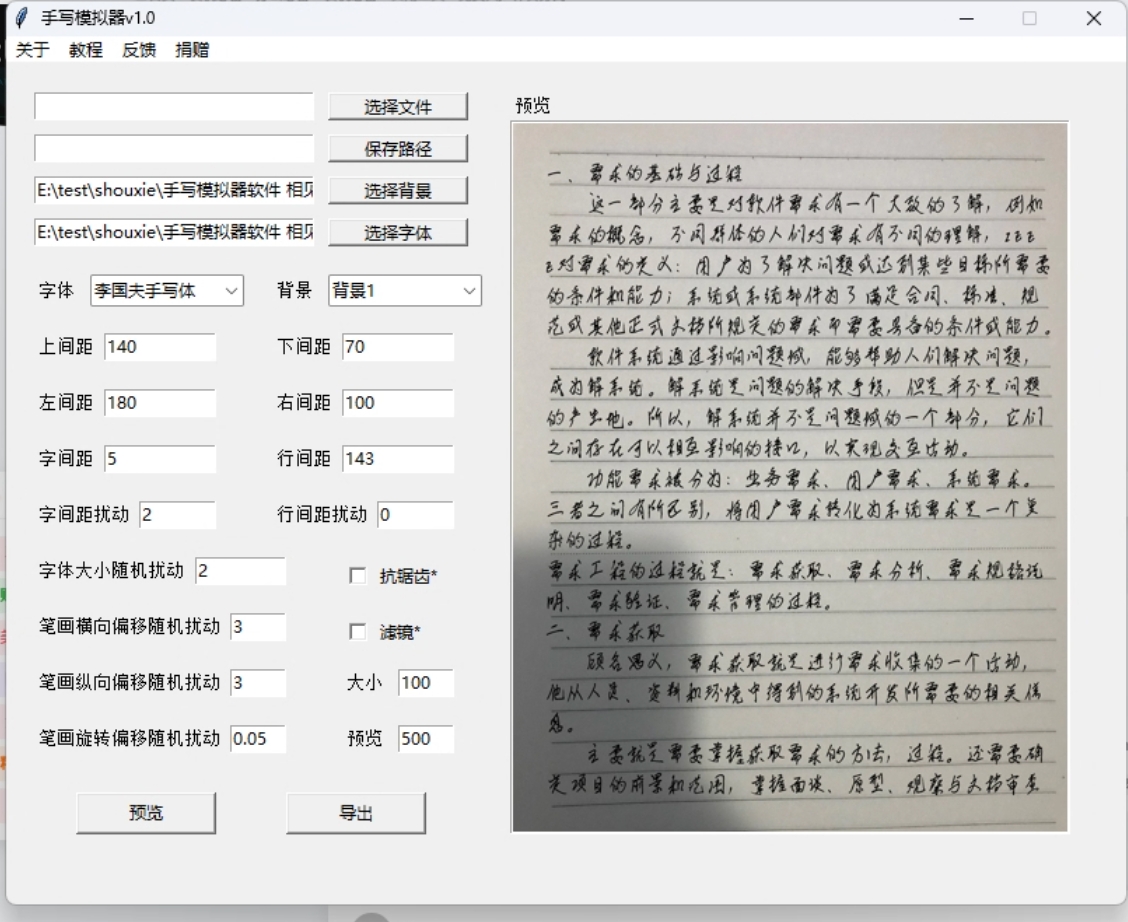
Task: Click the empty file path field at top
Action: 173,106
